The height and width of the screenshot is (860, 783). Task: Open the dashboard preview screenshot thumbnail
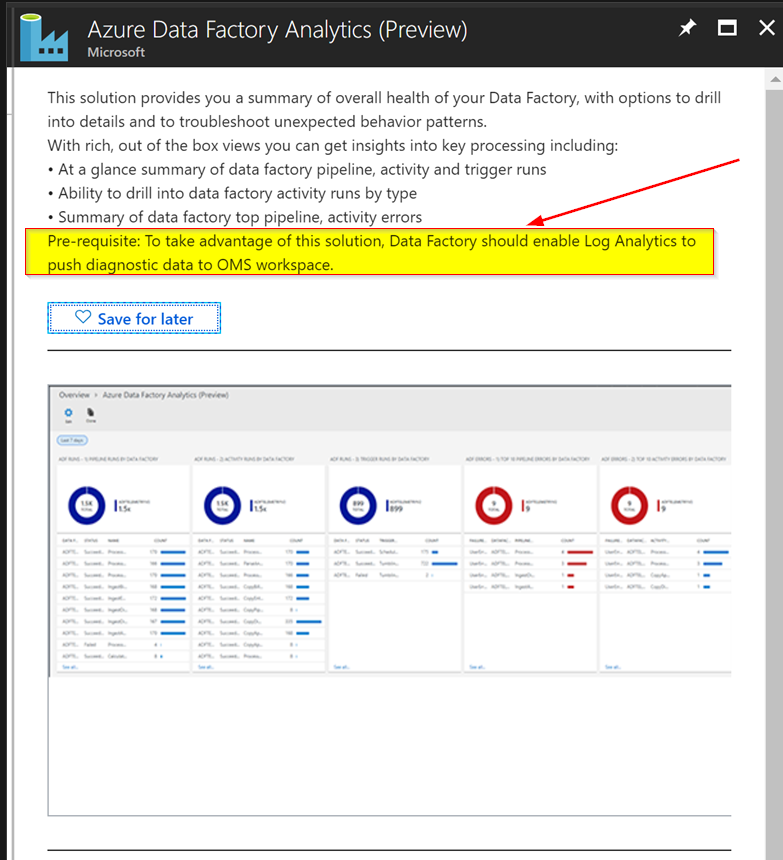click(x=389, y=600)
